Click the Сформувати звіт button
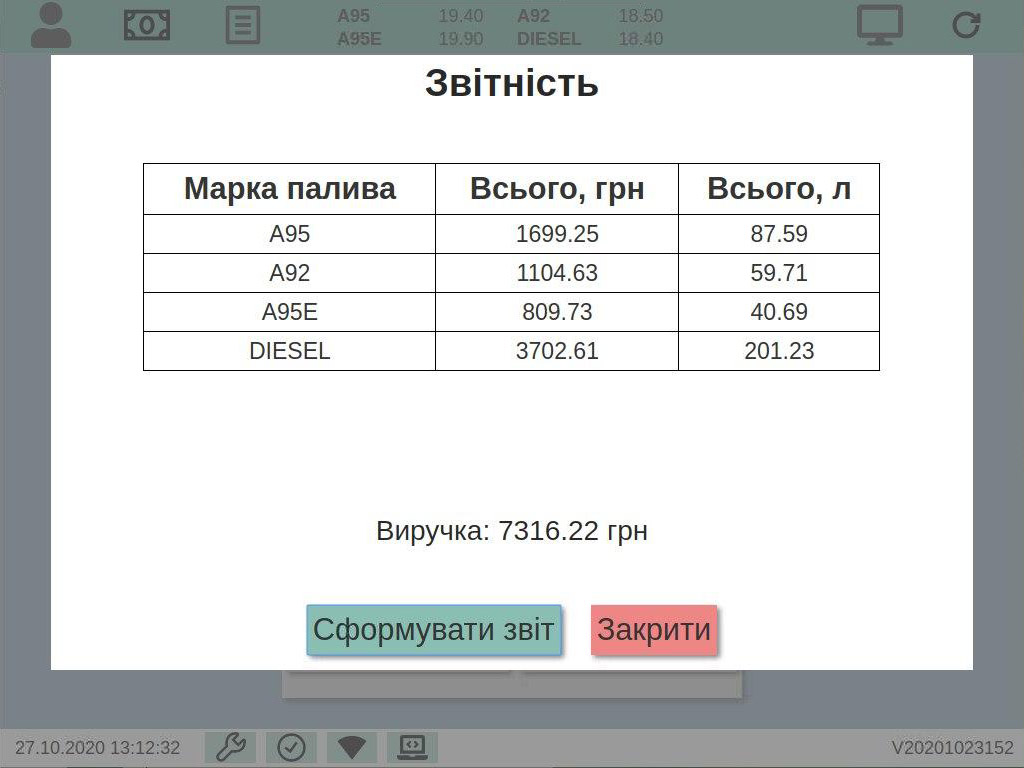Screen dimensions: 1024x768 click(x=434, y=630)
